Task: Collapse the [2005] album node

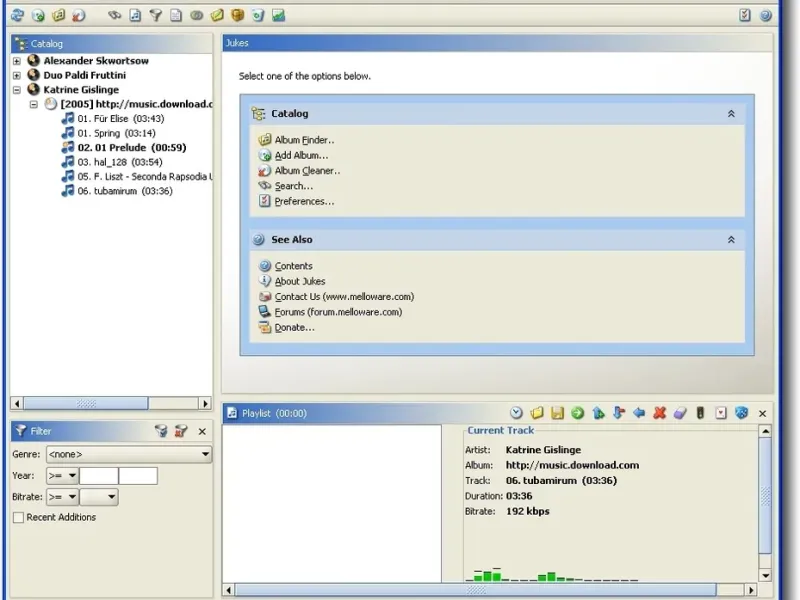Action: pos(34,104)
